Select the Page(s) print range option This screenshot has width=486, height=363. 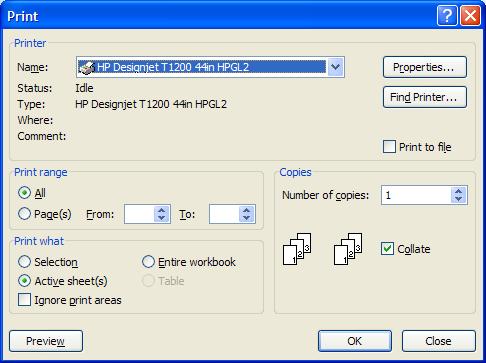(24, 214)
